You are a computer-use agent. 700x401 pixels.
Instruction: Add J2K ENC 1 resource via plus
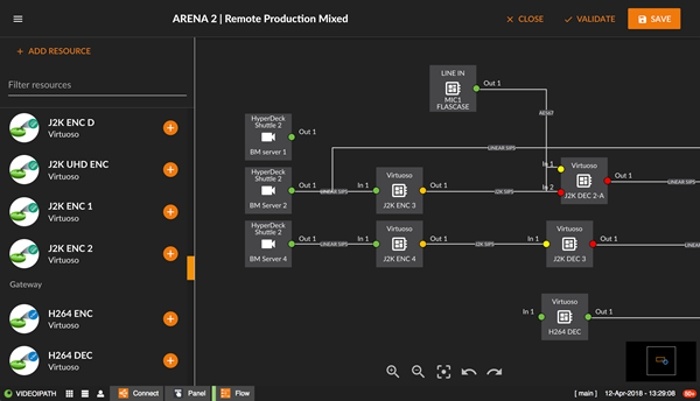[170, 212]
